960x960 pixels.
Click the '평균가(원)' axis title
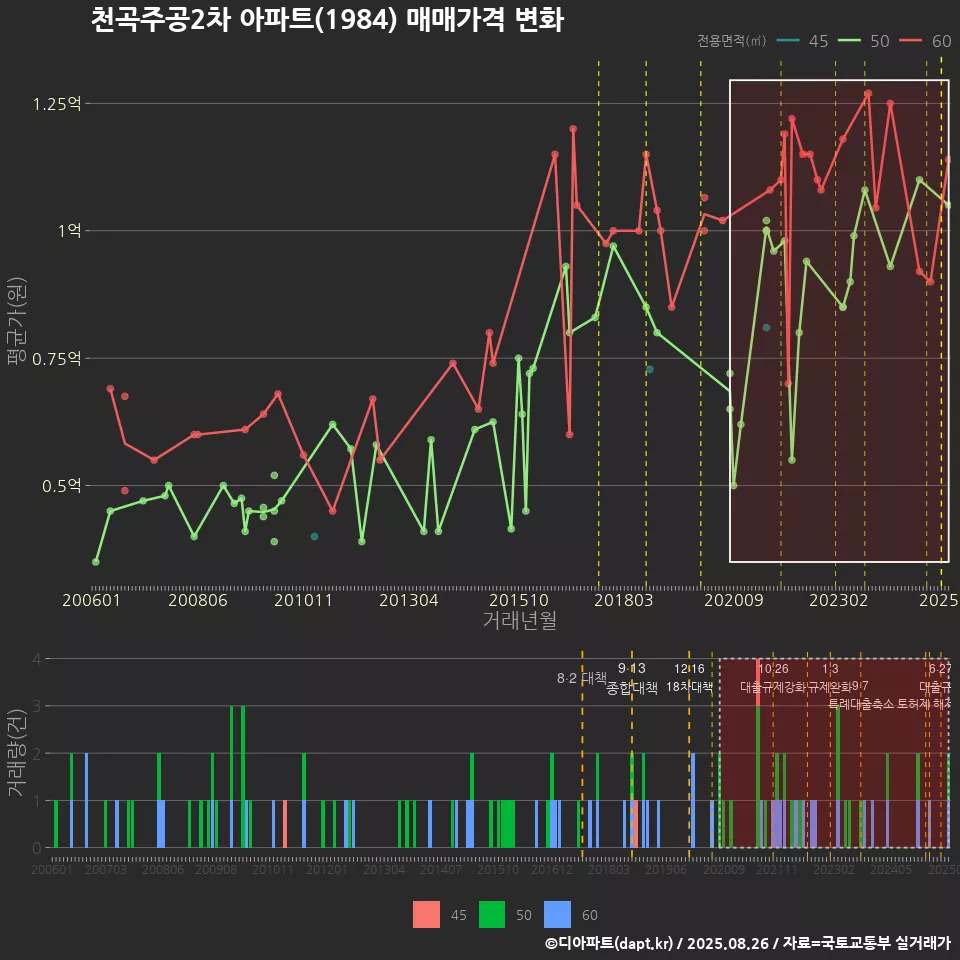(x=17, y=321)
